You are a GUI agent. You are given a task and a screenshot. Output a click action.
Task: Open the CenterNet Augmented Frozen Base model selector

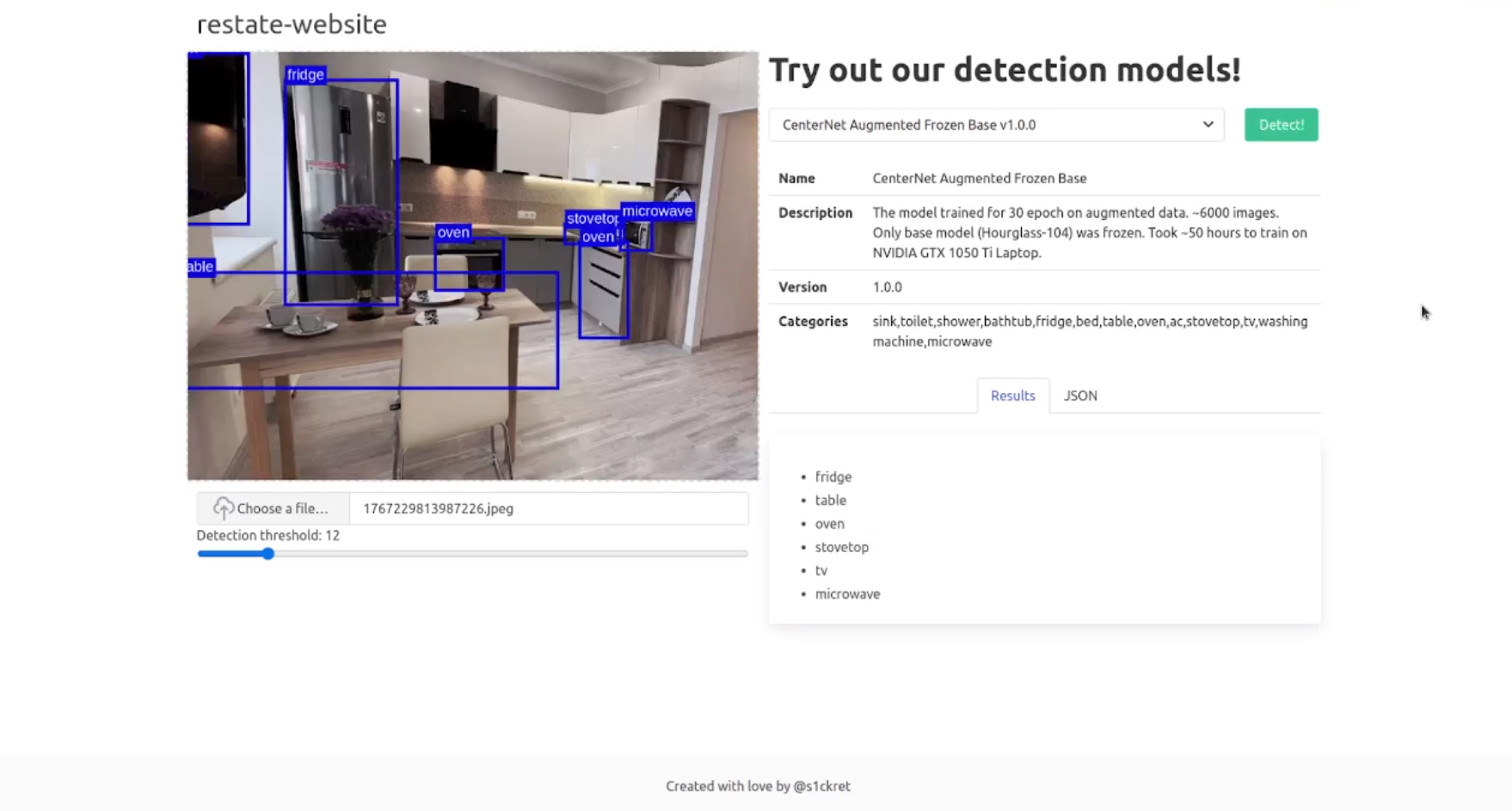coord(995,125)
